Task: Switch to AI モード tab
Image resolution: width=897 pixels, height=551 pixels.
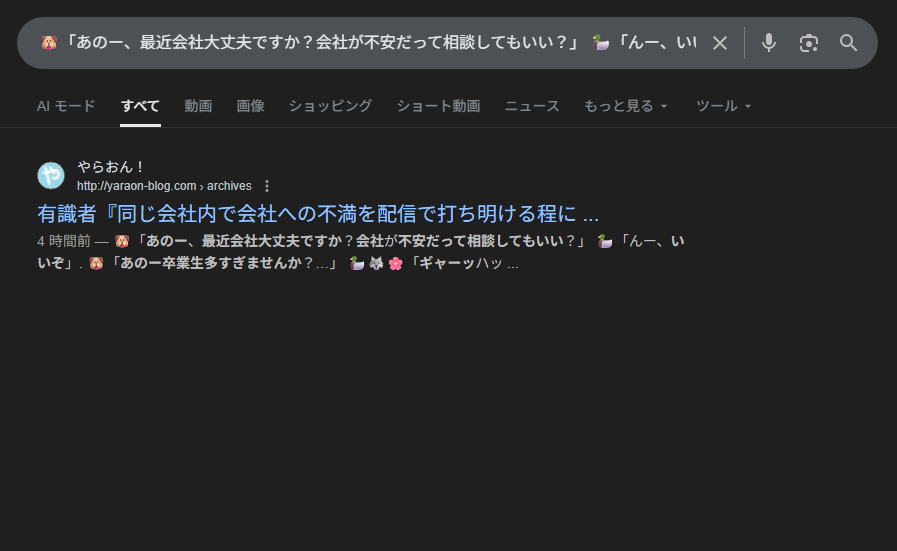Action: (x=66, y=106)
